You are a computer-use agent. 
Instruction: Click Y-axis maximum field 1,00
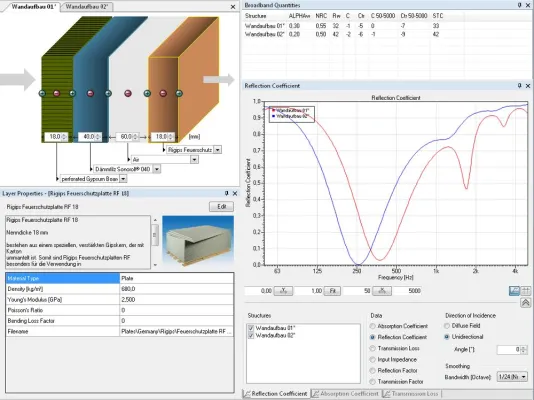(309, 291)
